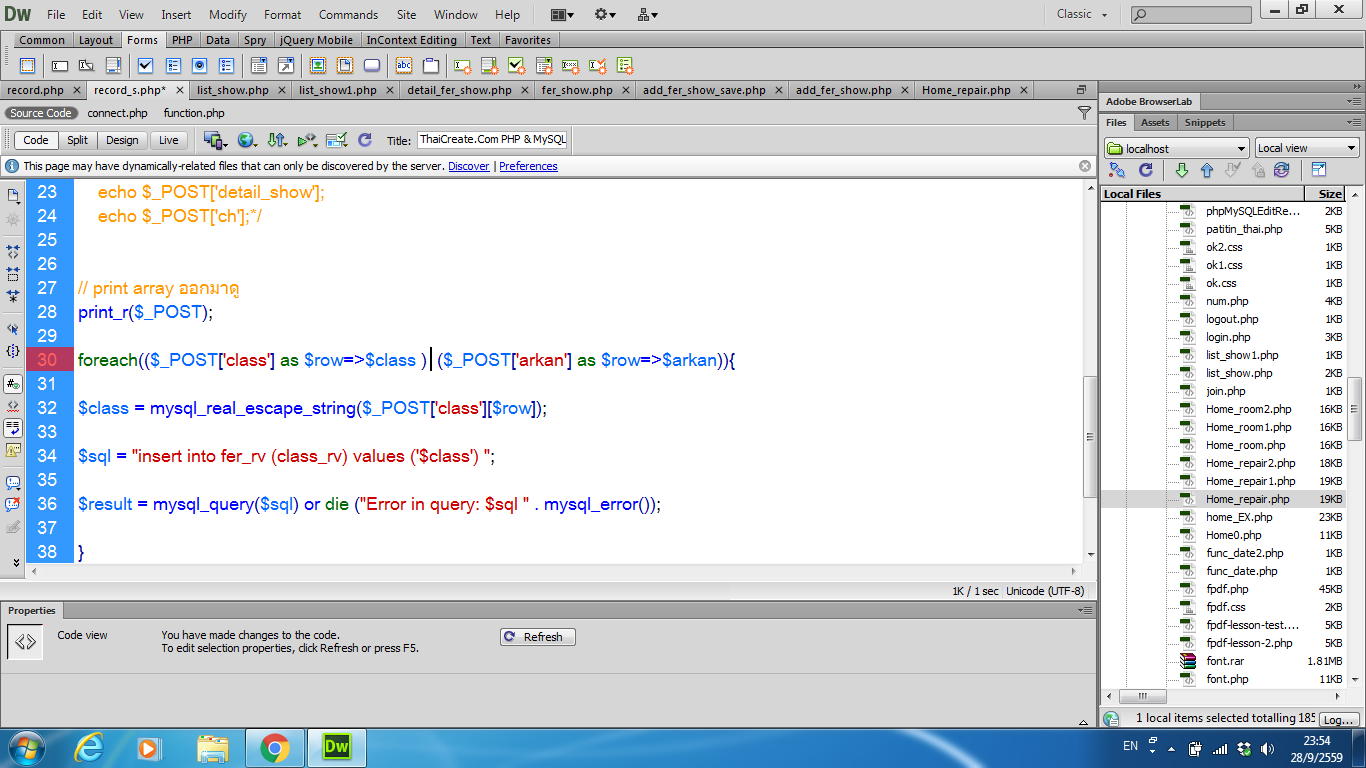
Task: Click the document Title input field
Action: [492, 140]
